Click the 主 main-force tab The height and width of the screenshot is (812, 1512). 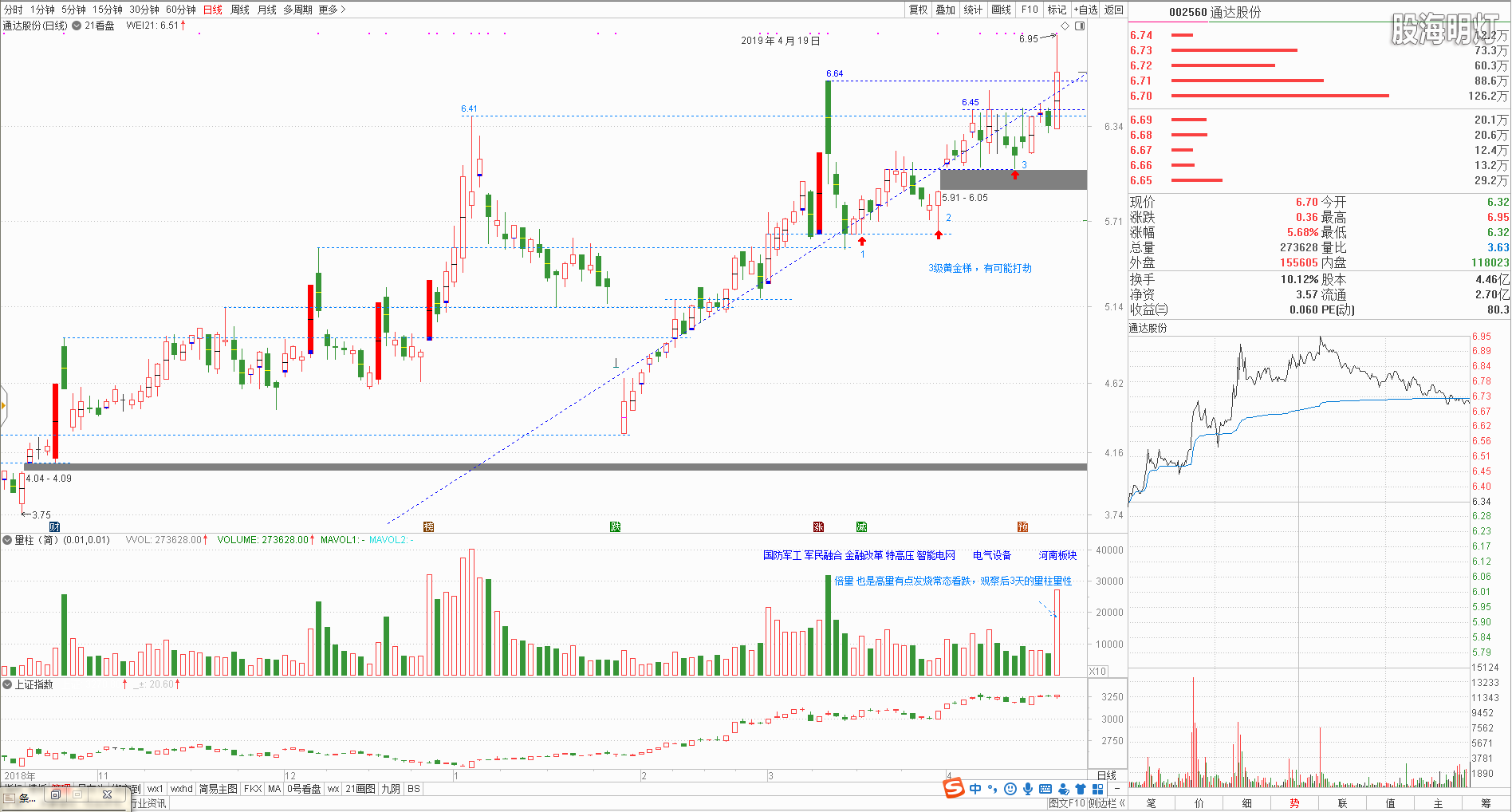1439,803
